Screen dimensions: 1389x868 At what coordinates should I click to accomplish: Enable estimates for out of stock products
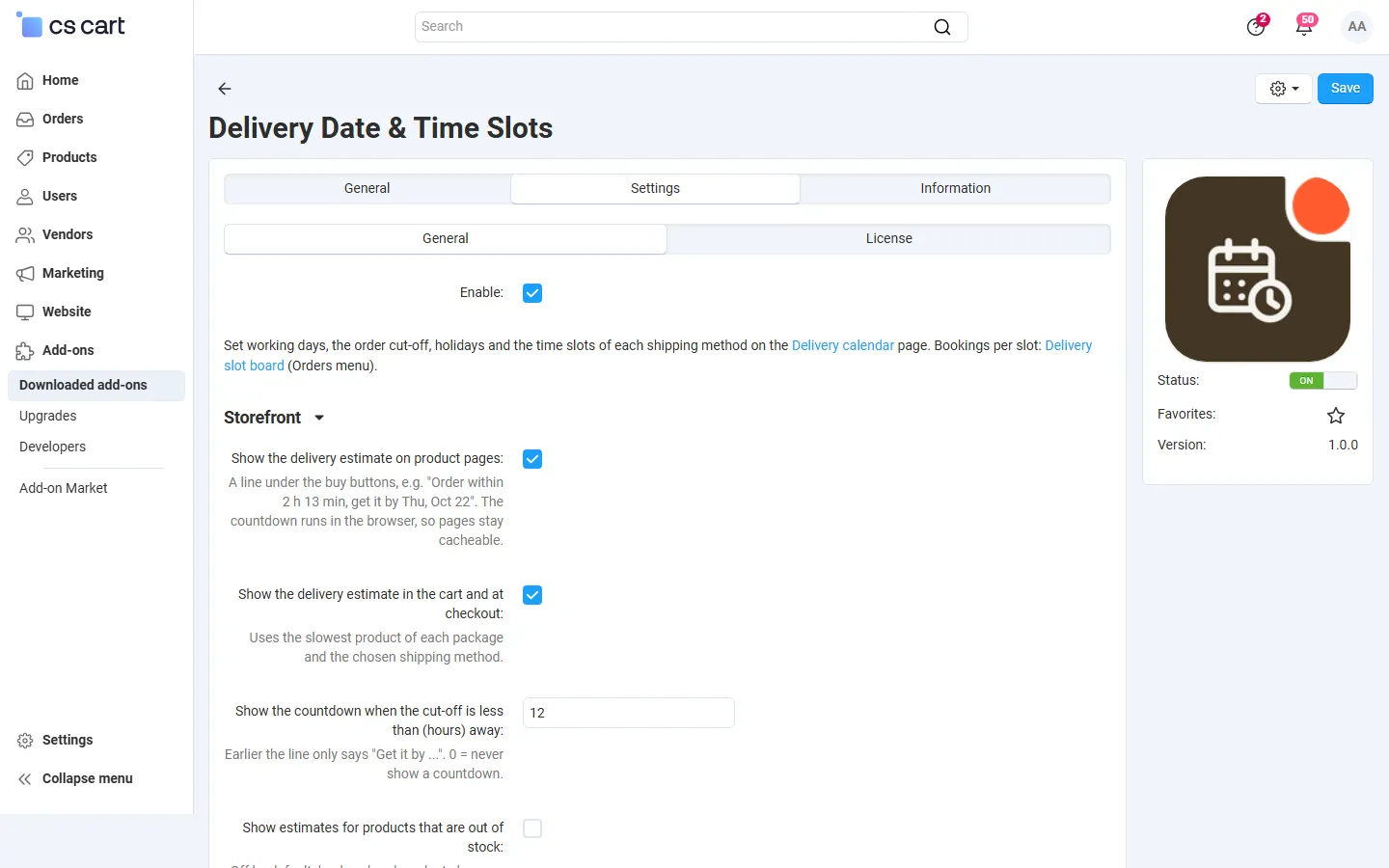(532, 828)
